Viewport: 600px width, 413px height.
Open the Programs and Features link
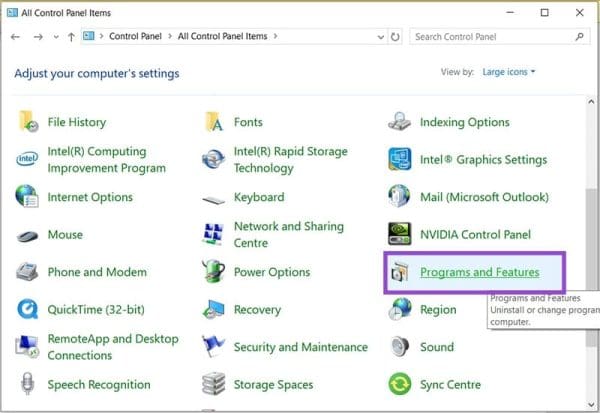tap(479, 272)
